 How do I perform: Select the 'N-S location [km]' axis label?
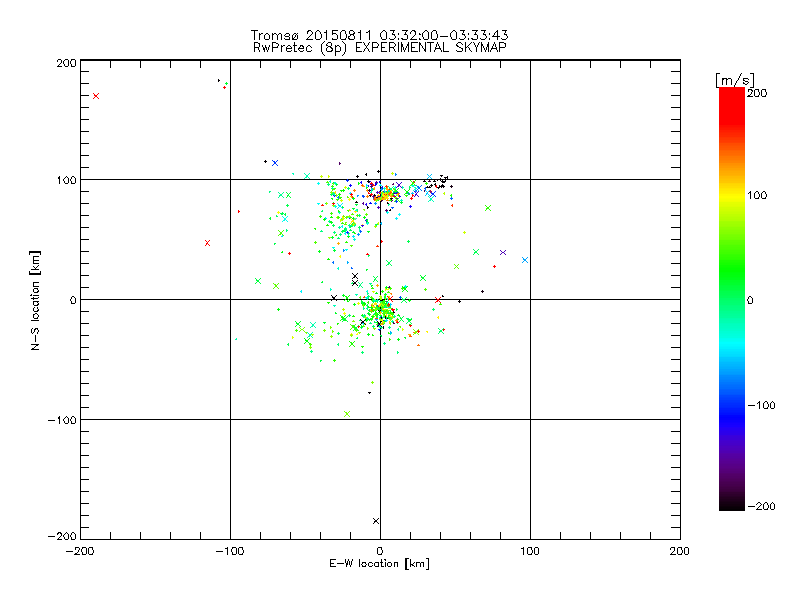pyautogui.click(x=35, y=300)
